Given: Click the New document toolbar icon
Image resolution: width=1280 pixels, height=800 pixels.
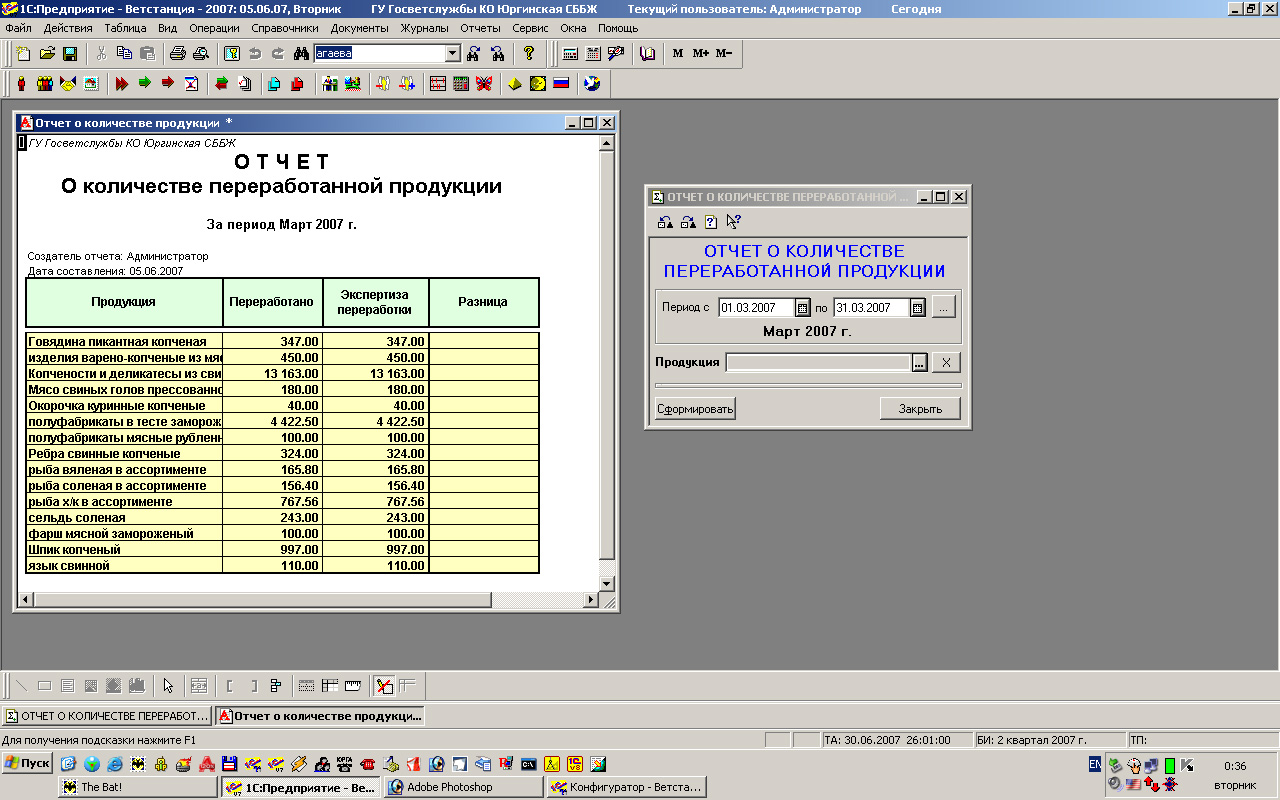Looking at the screenshot, I should point(23,53).
